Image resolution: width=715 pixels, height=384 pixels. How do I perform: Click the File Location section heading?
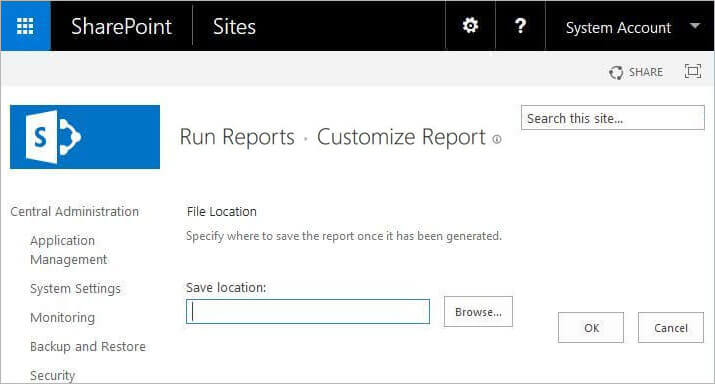222,212
